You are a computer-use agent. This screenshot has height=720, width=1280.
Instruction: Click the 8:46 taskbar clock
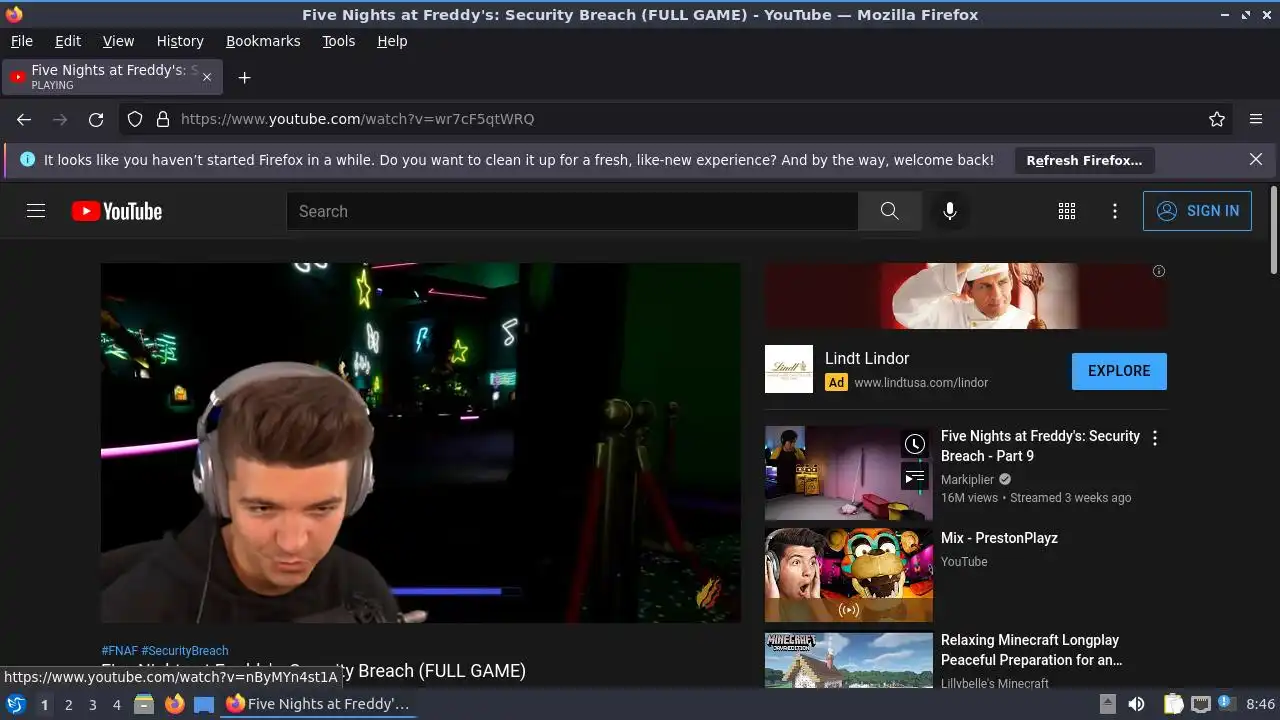1260,704
